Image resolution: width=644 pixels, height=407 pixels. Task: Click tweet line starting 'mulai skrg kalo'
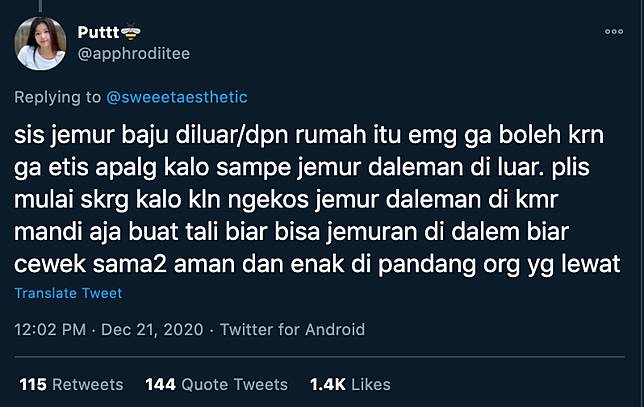pos(286,200)
